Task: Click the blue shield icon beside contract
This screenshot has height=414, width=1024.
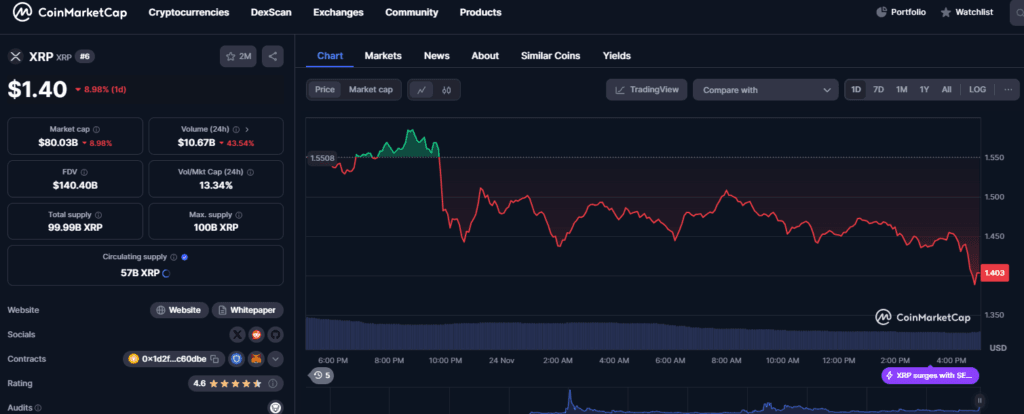Action: click(x=236, y=358)
